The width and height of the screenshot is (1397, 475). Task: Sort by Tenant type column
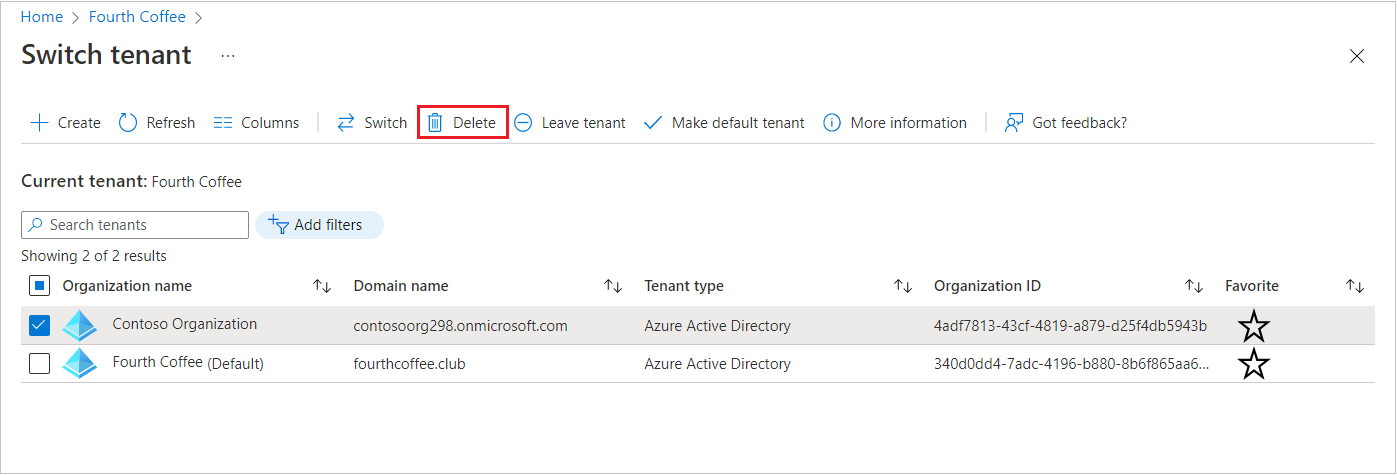(x=903, y=287)
